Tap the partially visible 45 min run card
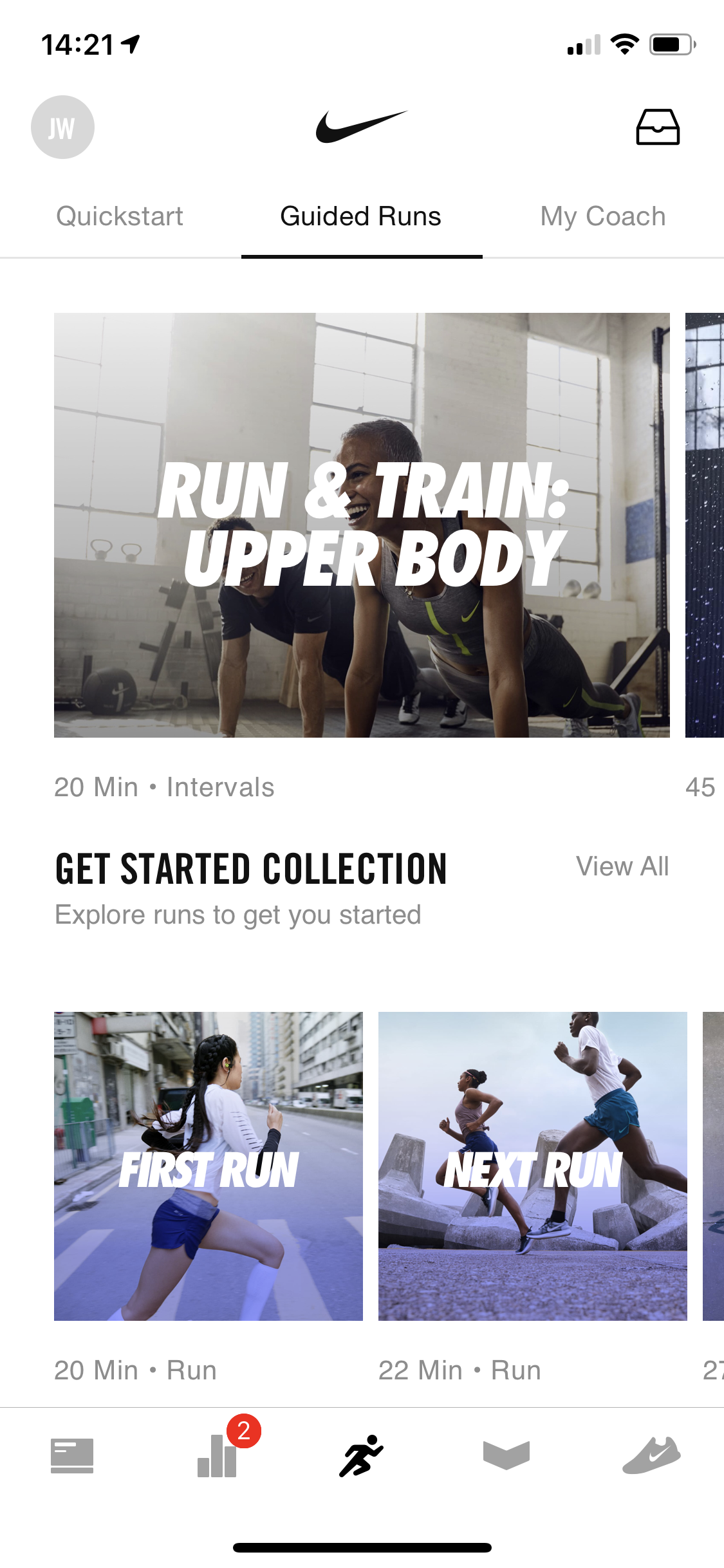 coord(705,525)
